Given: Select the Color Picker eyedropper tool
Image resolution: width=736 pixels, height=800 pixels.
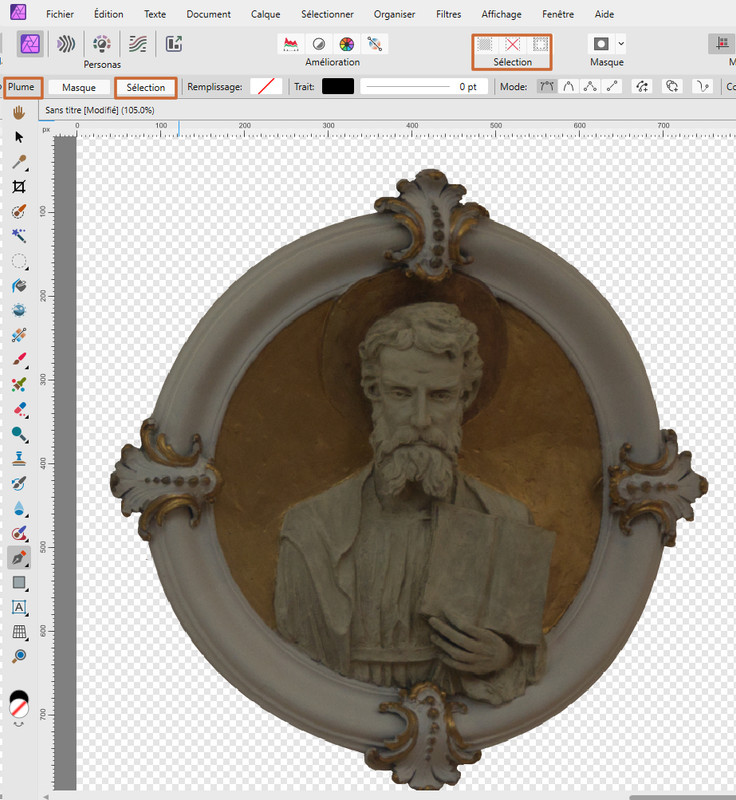Looking at the screenshot, I should point(19,162).
